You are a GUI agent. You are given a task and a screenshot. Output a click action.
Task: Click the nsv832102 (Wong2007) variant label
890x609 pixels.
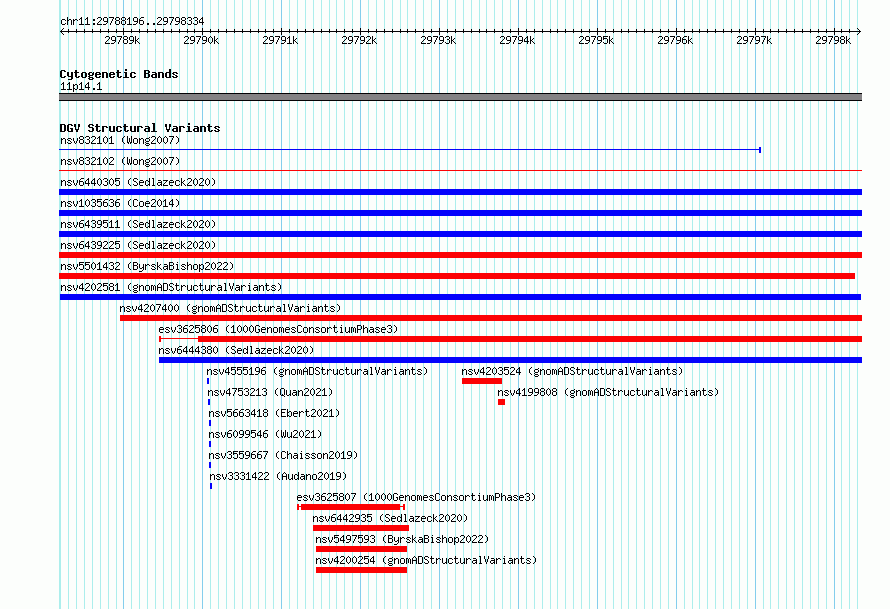pos(120,161)
